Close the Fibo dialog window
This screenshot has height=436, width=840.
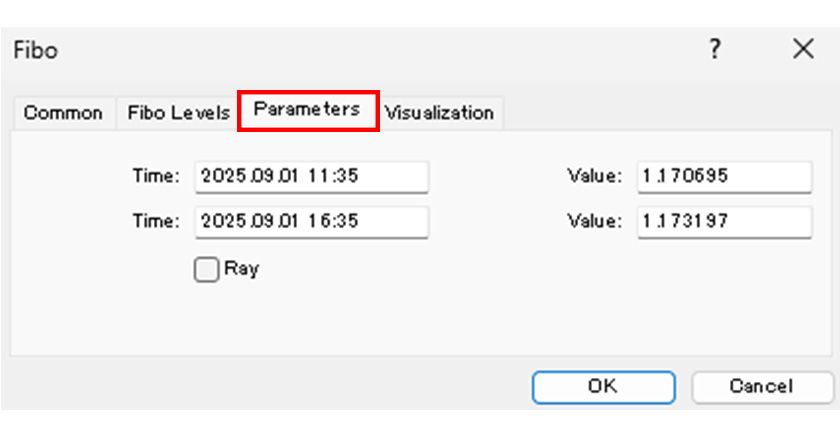pos(802,50)
